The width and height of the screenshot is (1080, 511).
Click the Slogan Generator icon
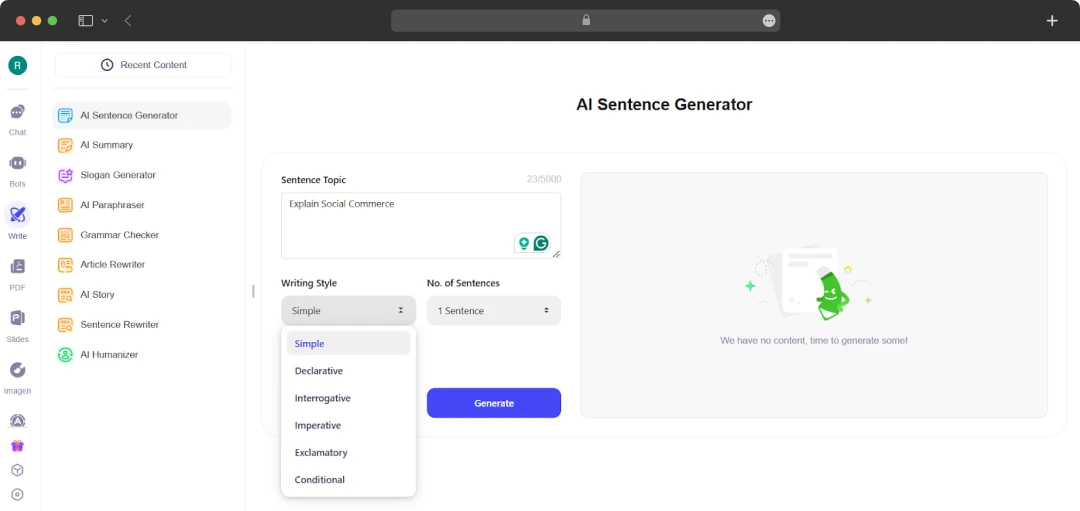tap(65, 176)
